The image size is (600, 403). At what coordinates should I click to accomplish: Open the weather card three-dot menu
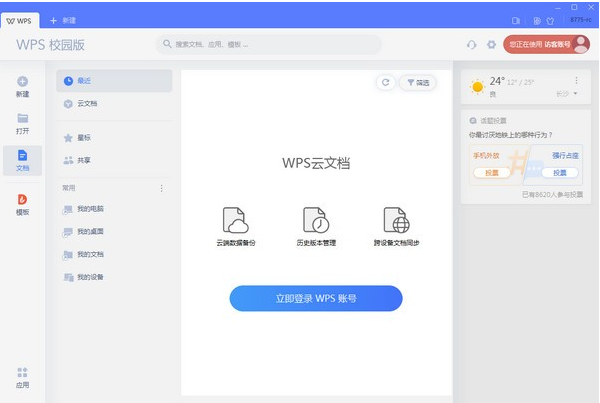coord(576,80)
